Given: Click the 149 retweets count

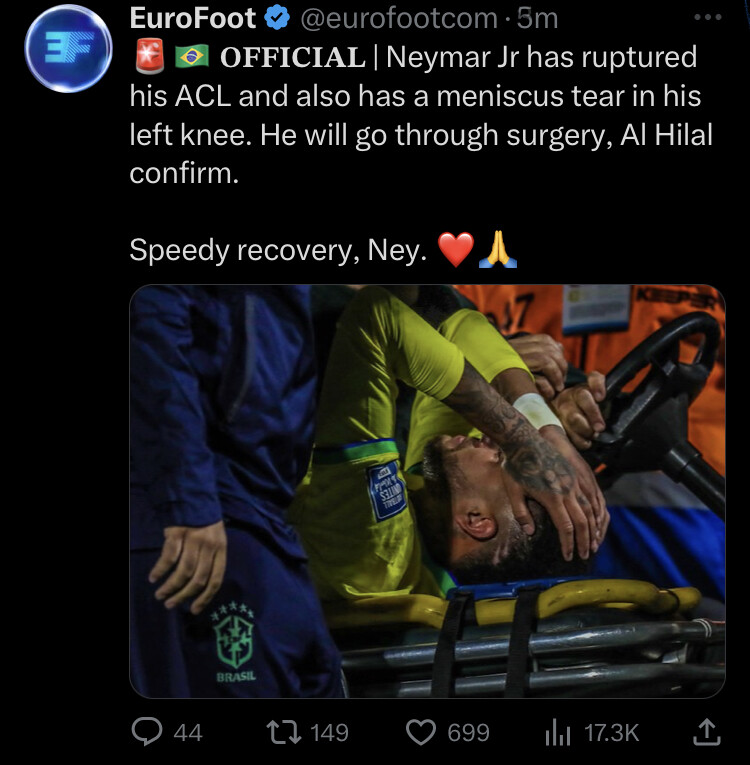Looking at the screenshot, I should point(329,733).
